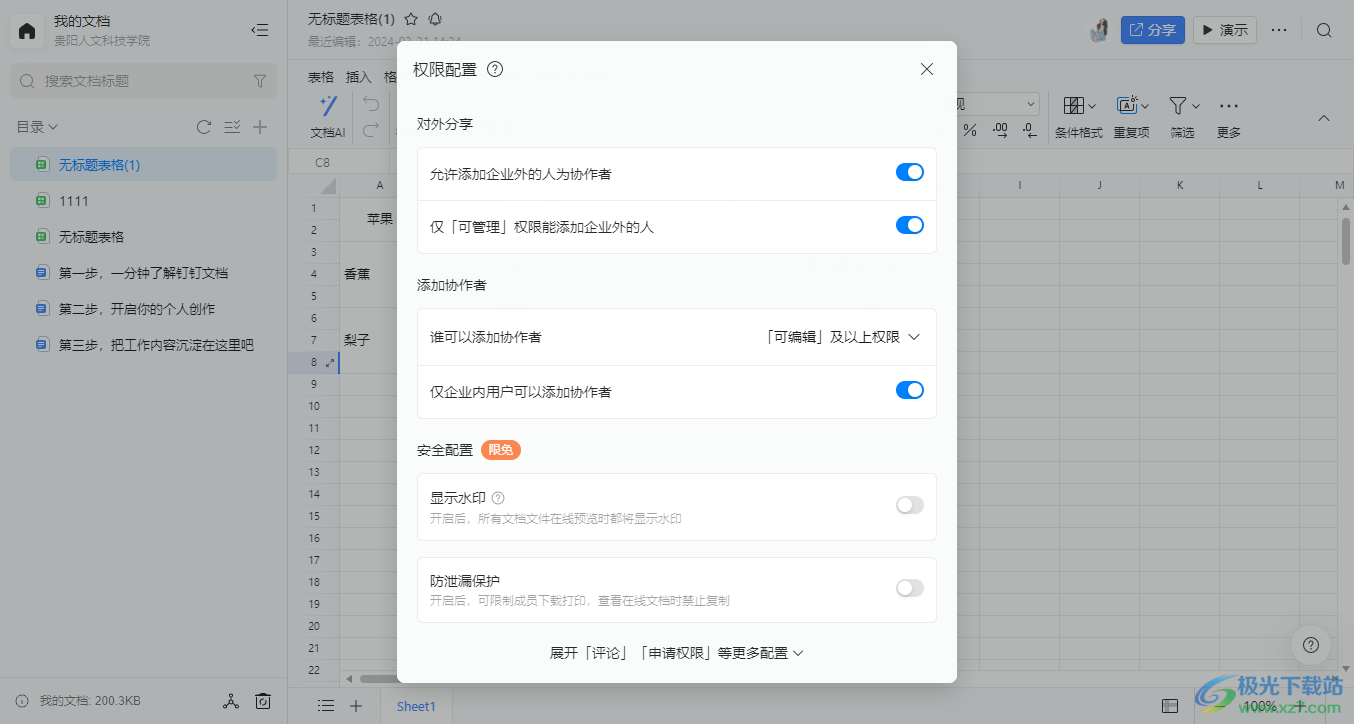Open the 表格 menu

pyautogui.click(x=321, y=77)
